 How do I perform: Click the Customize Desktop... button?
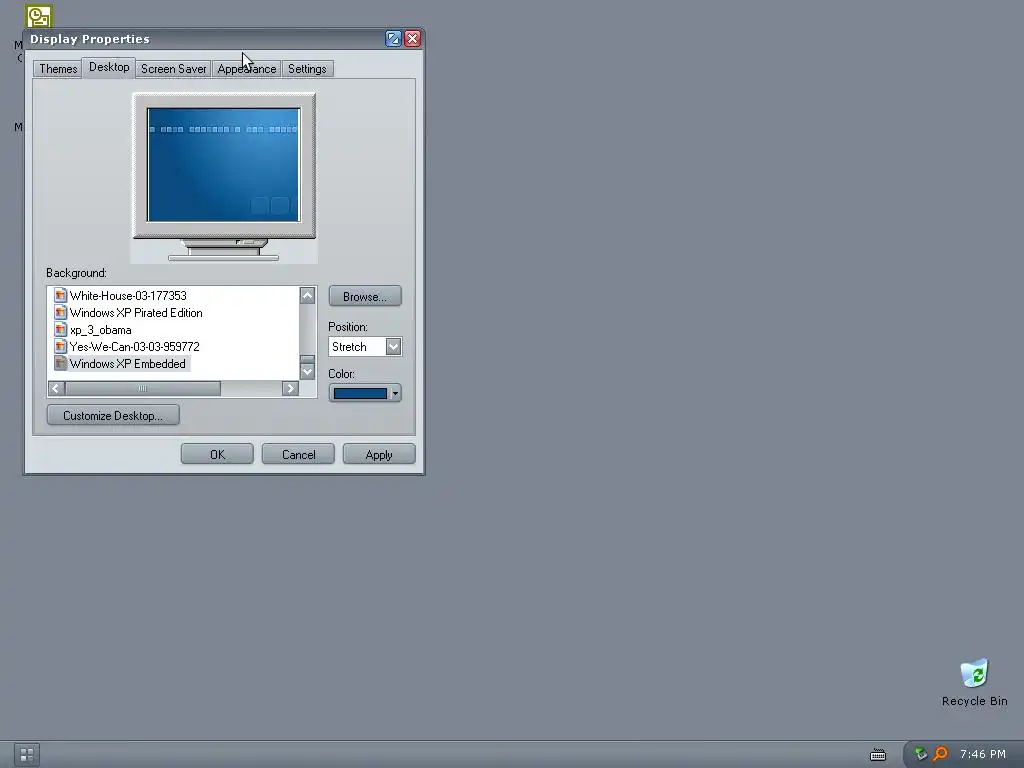[x=113, y=415]
